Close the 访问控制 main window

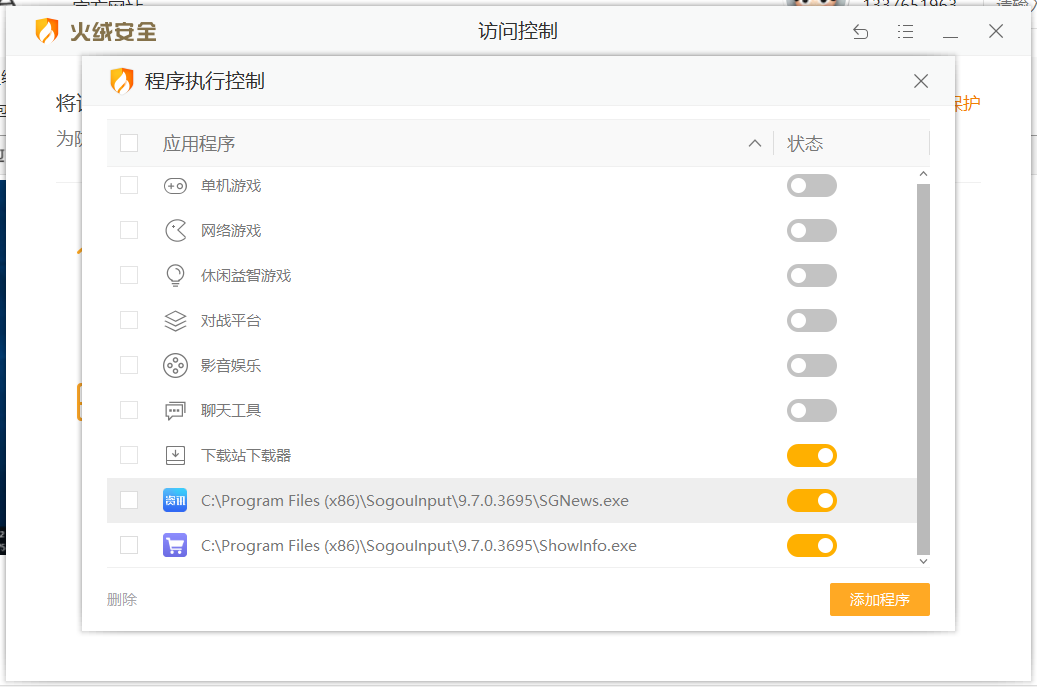[x=996, y=31]
